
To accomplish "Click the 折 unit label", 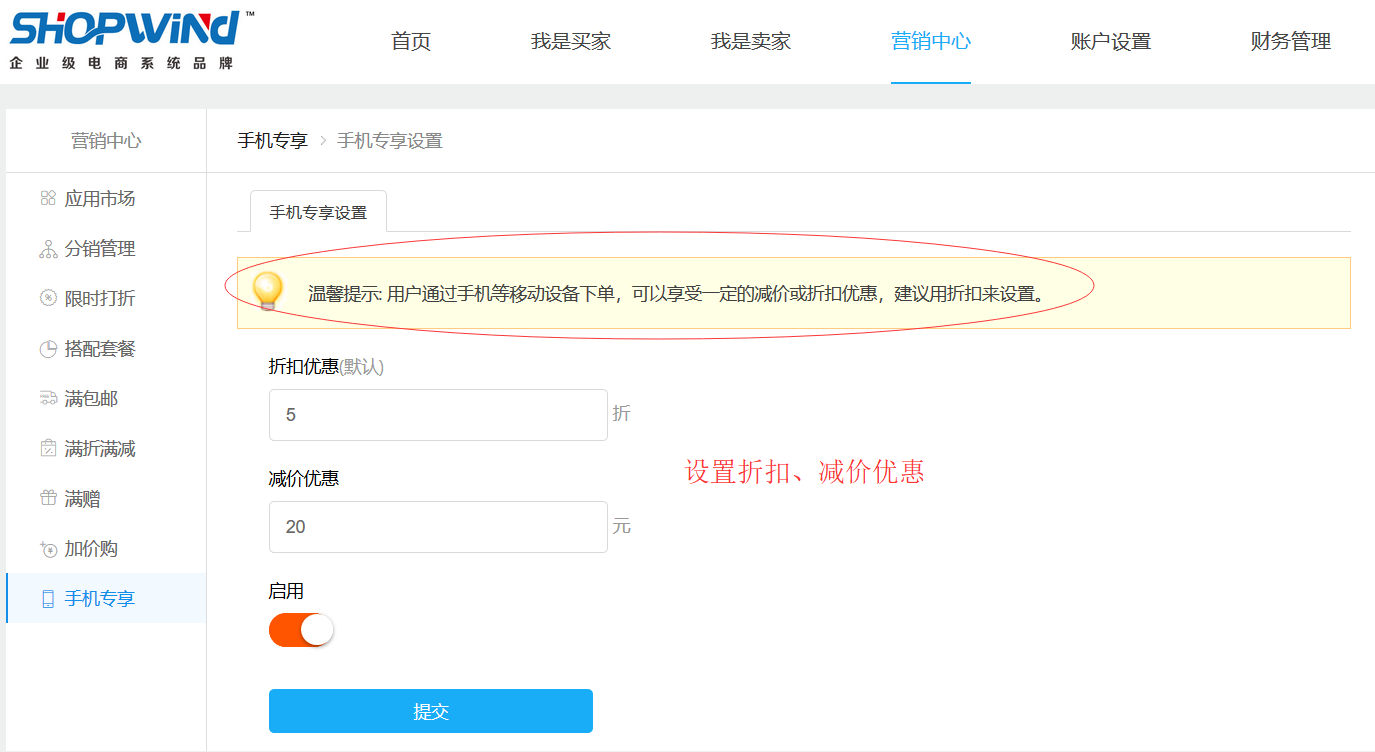I will [x=622, y=414].
